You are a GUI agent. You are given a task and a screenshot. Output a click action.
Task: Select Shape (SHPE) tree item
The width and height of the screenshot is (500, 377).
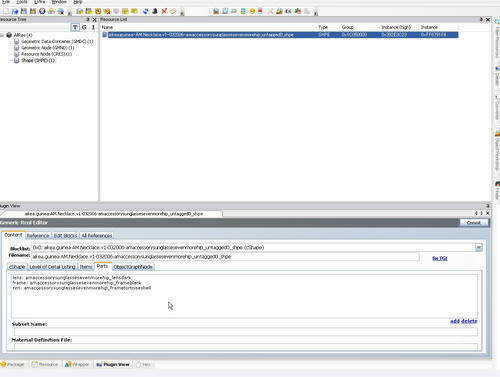tap(38, 60)
